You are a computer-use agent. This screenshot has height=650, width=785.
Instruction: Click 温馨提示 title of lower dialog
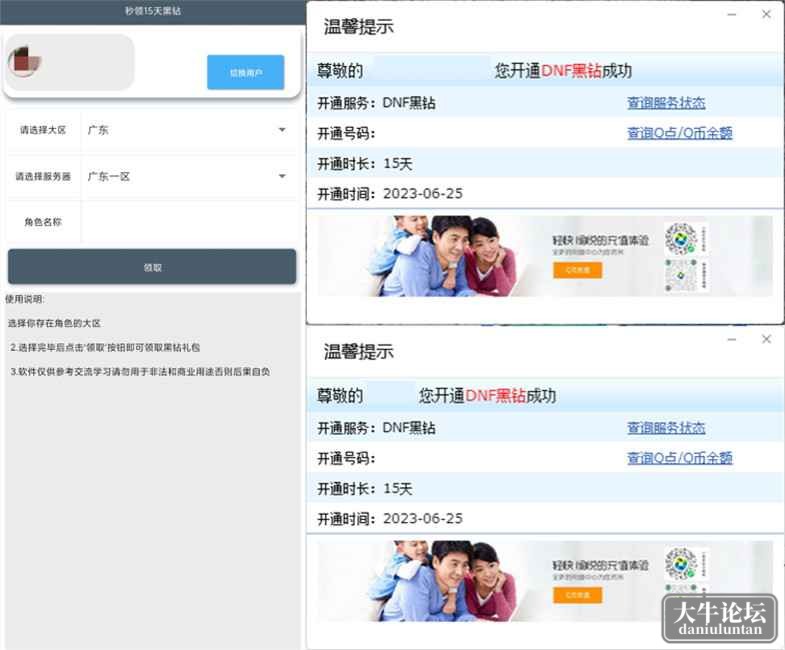358,352
